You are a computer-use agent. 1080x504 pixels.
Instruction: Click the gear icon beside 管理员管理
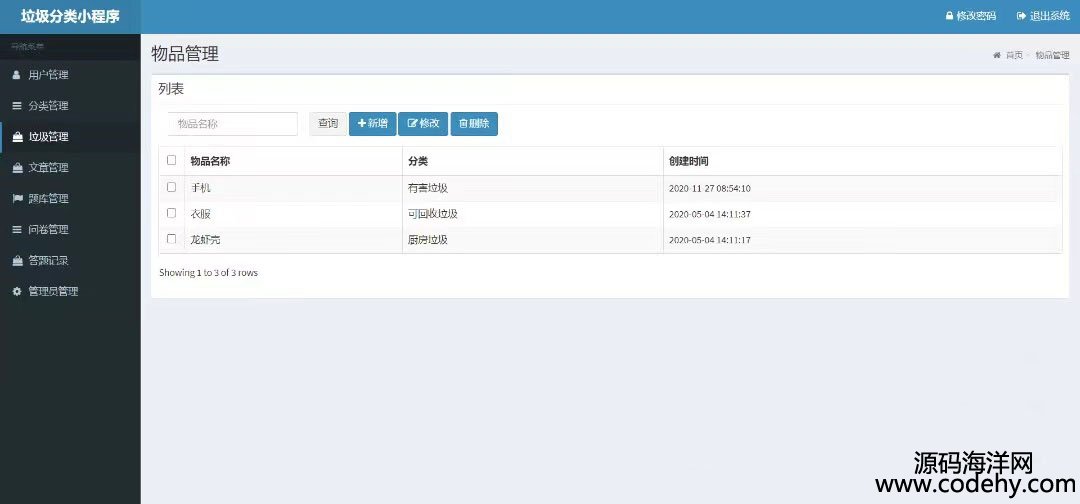[17, 292]
